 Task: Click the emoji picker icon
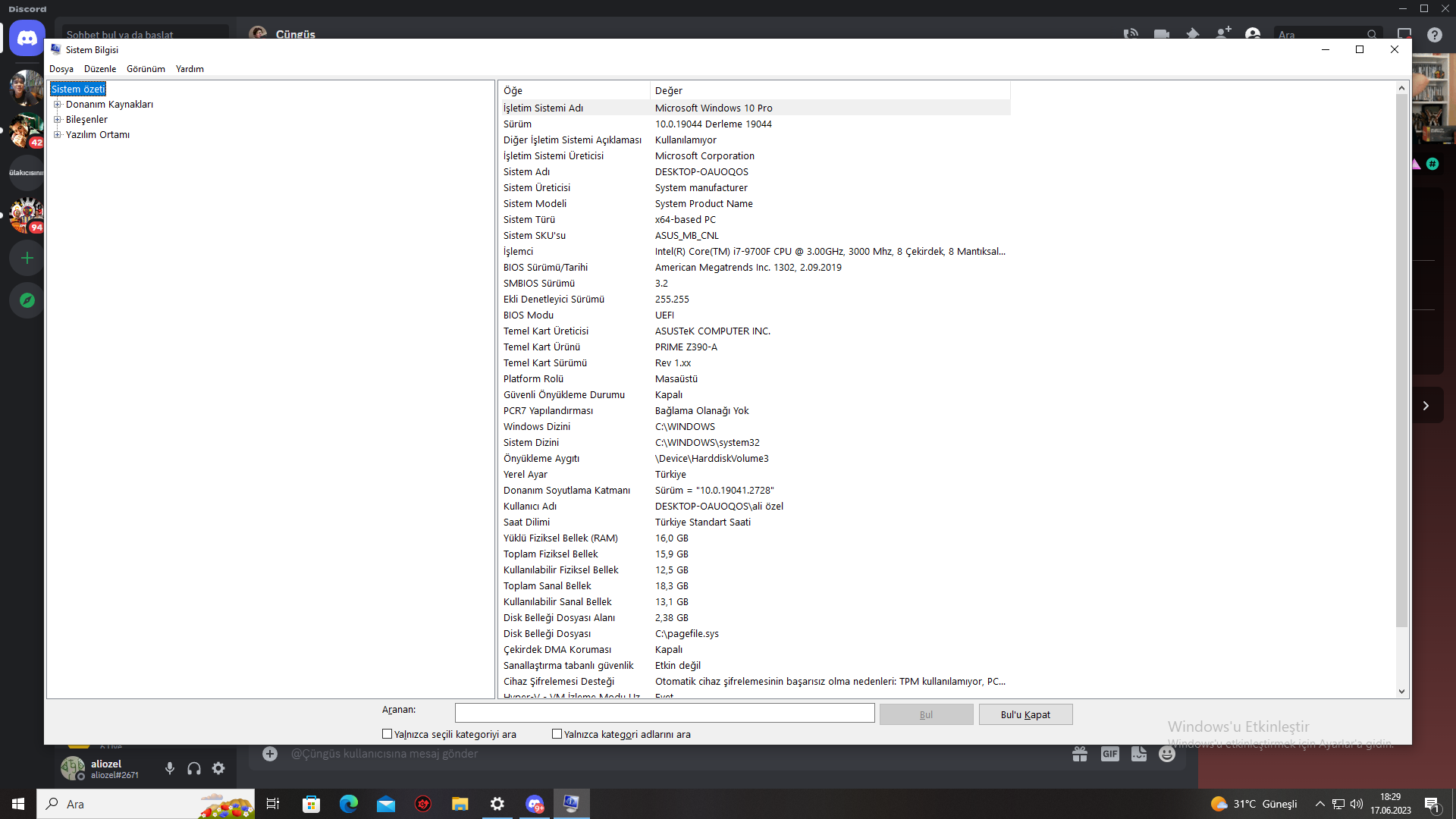click(1167, 754)
